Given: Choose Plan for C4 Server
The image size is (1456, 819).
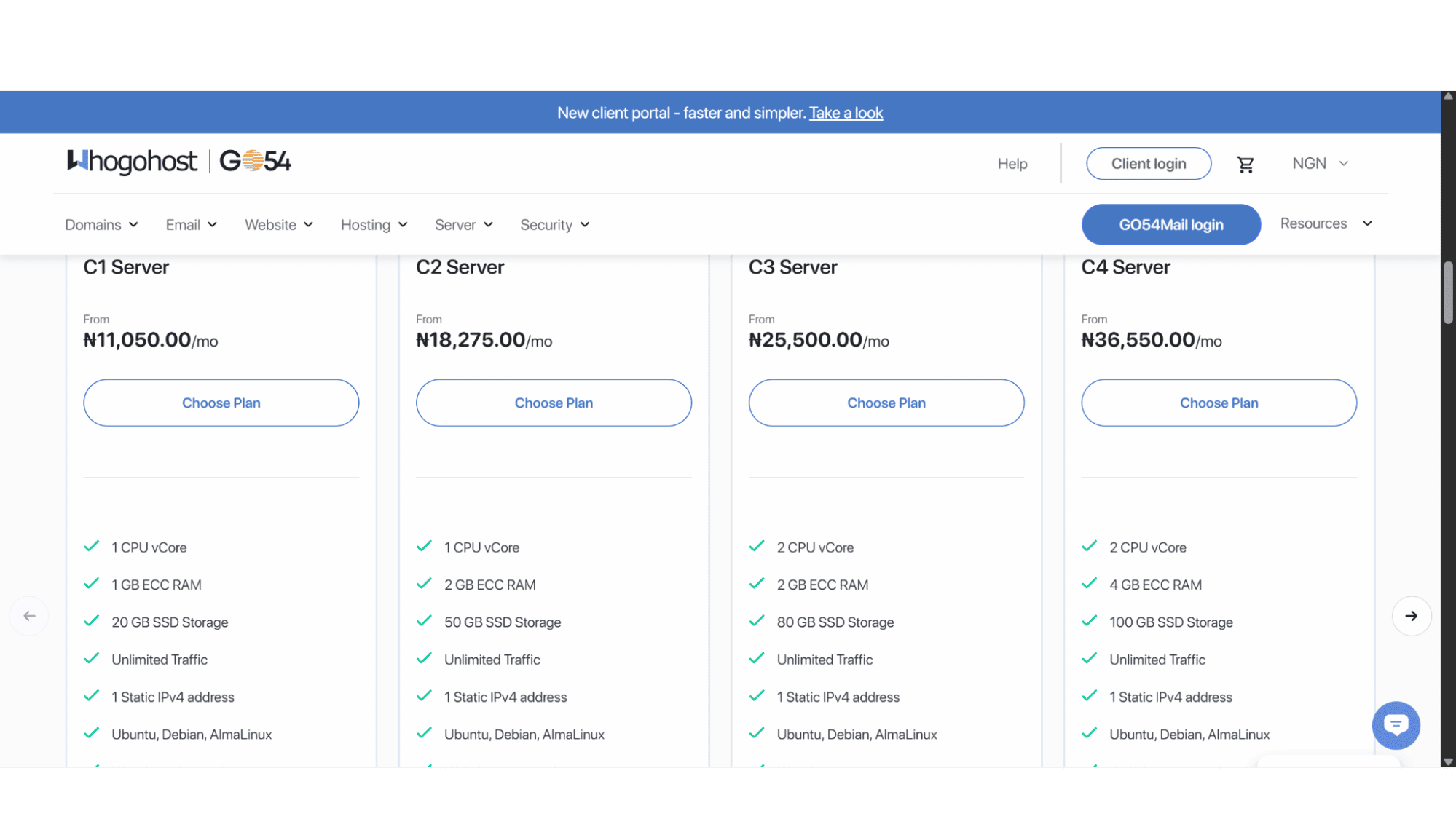Looking at the screenshot, I should pos(1219,403).
